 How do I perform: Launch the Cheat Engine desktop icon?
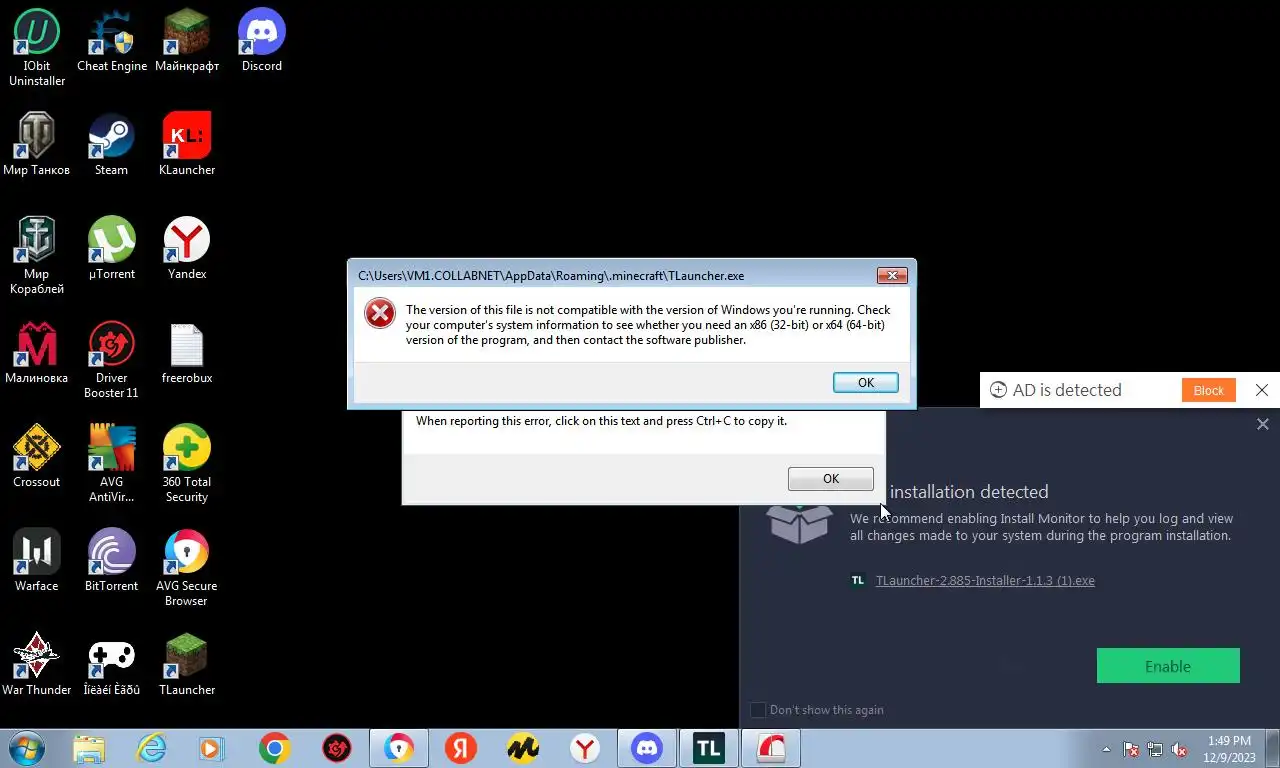[x=112, y=40]
